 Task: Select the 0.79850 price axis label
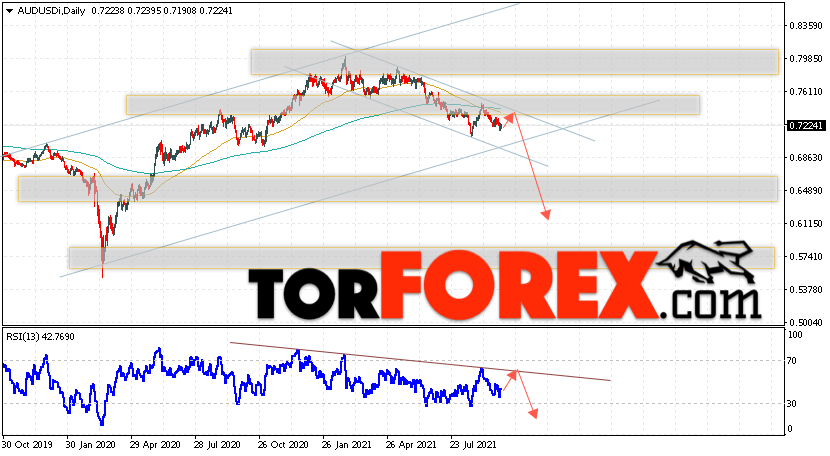pyautogui.click(x=806, y=59)
